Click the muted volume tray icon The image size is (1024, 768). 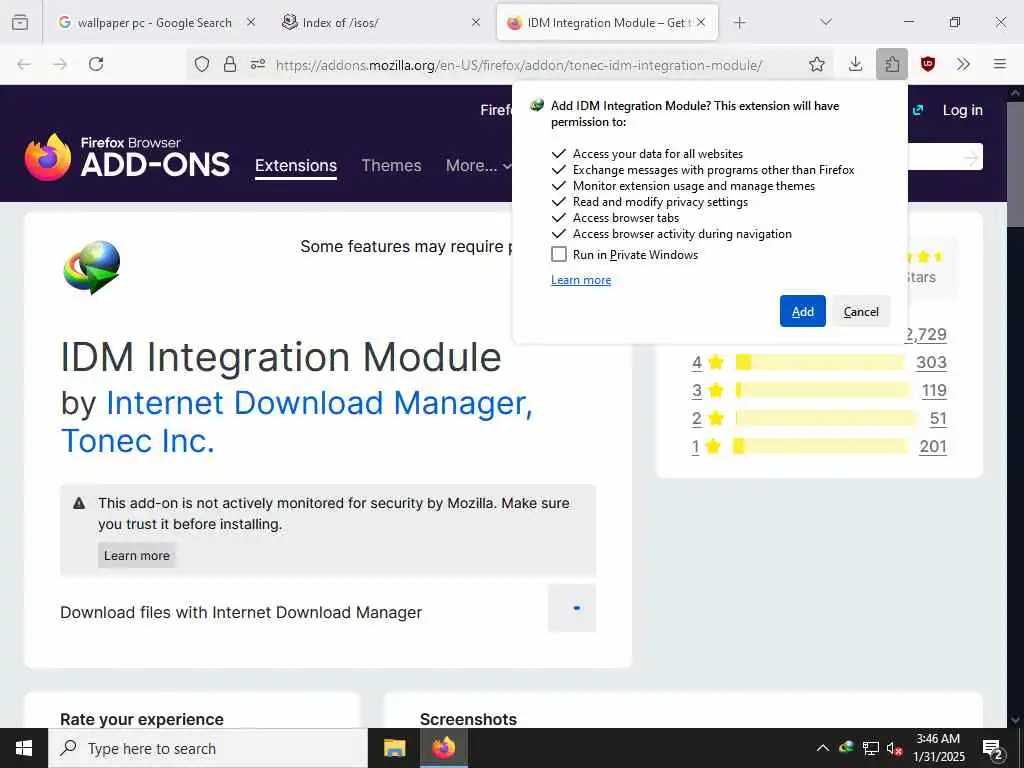click(895, 748)
